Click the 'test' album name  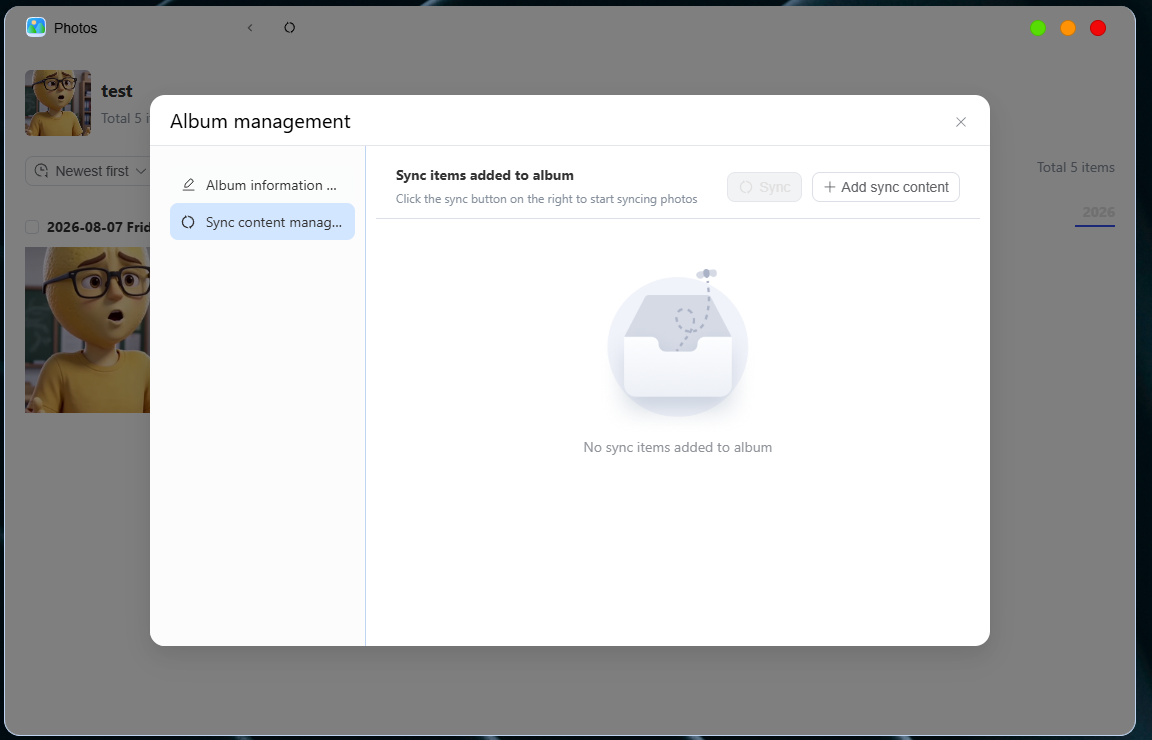click(117, 91)
